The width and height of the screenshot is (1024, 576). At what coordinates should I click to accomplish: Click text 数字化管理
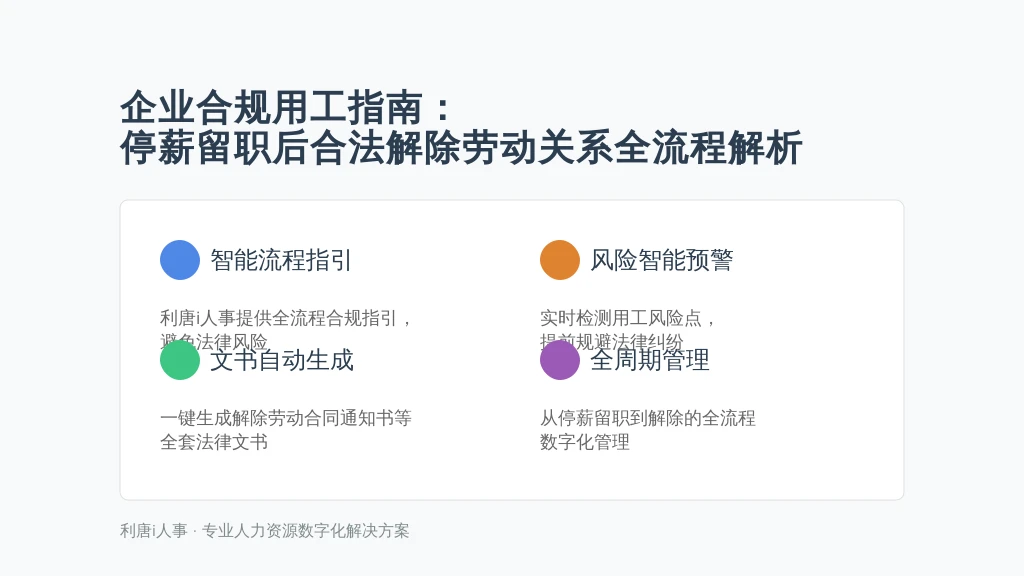coord(585,442)
